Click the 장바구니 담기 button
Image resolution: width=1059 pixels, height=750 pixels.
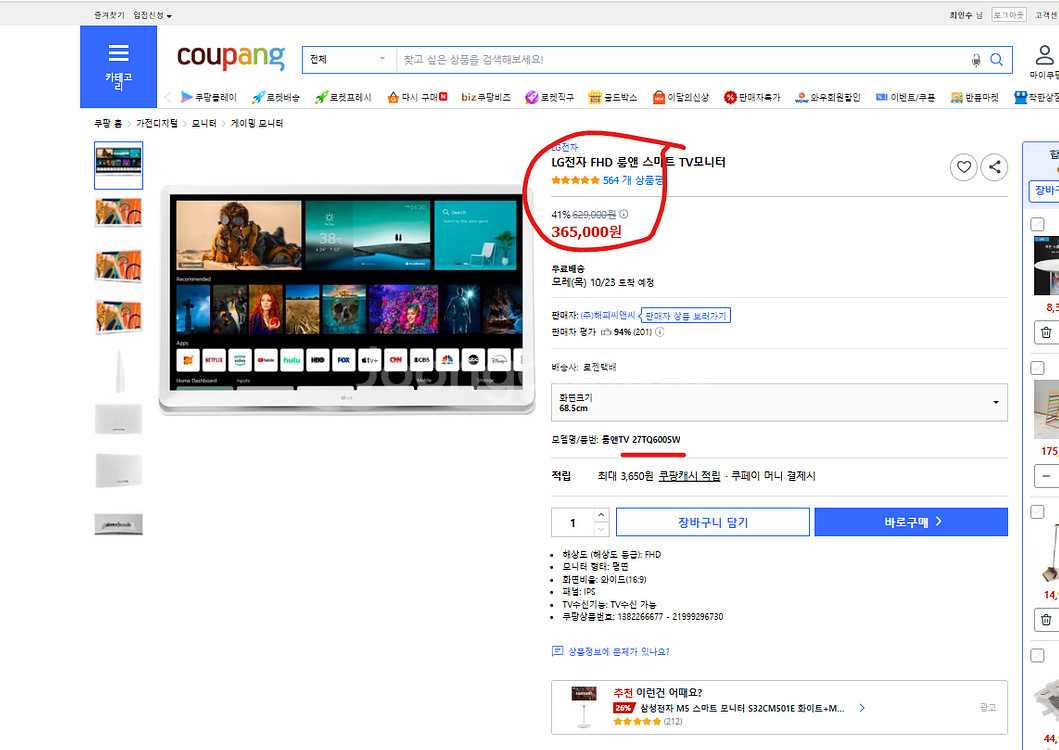click(712, 522)
